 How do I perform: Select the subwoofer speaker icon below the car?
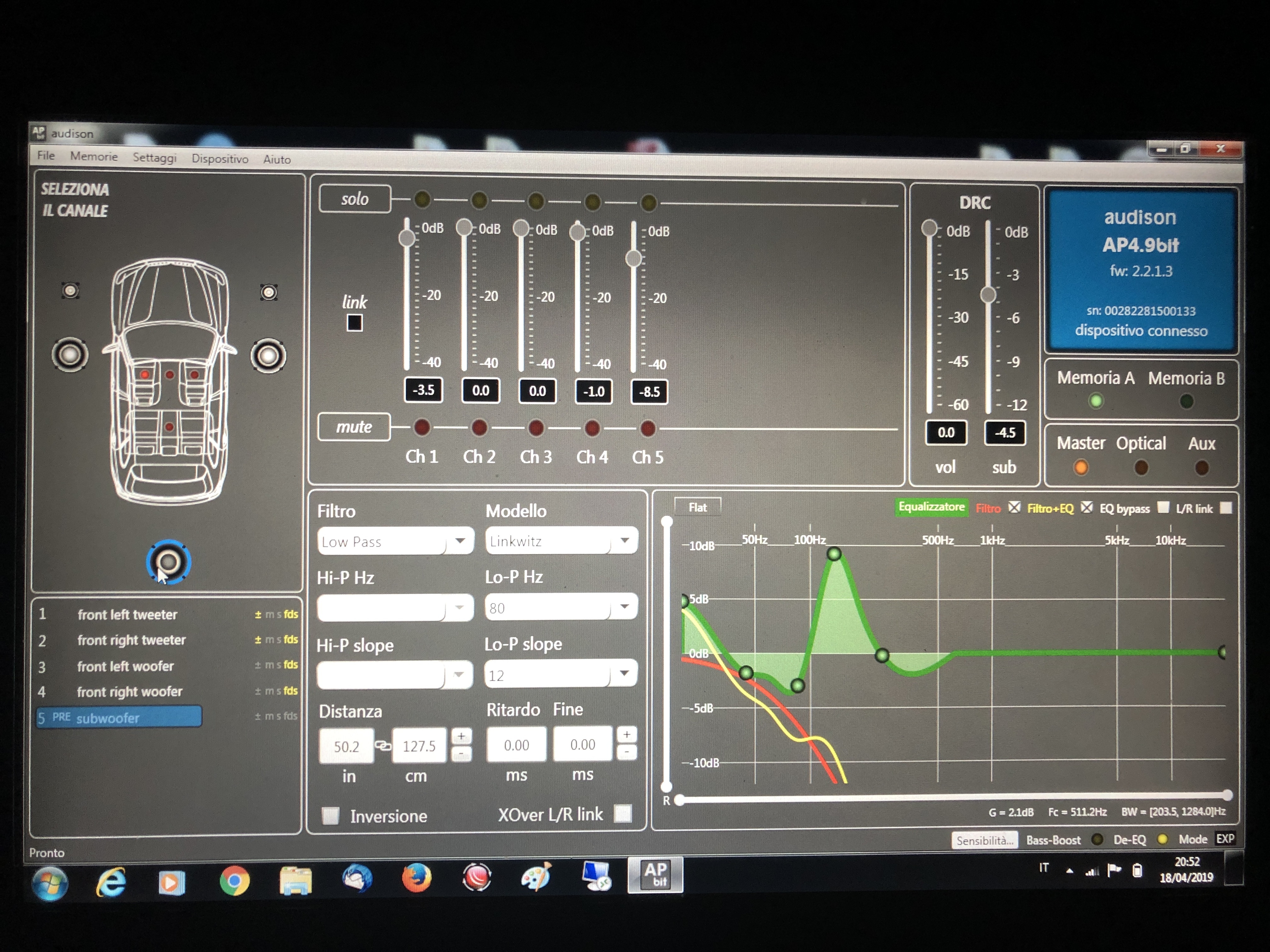[168, 562]
